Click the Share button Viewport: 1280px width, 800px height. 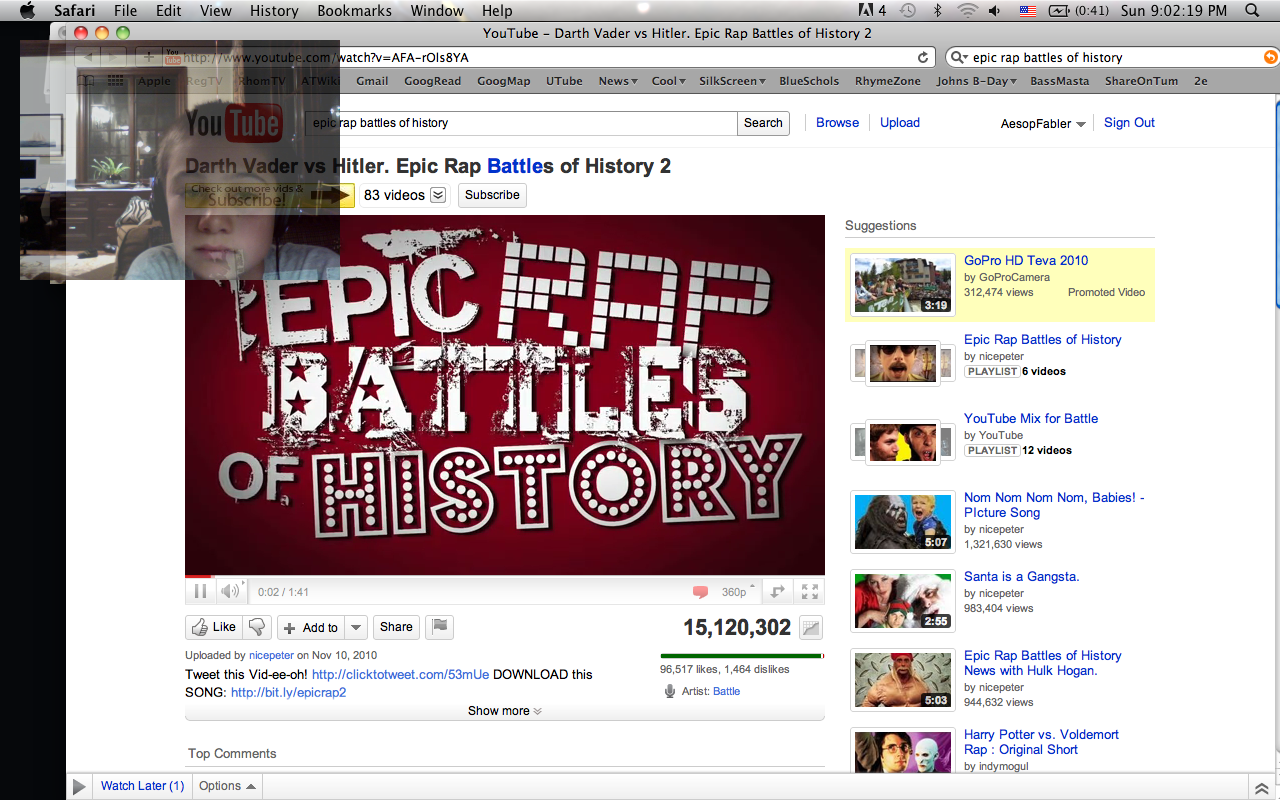pos(396,627)
